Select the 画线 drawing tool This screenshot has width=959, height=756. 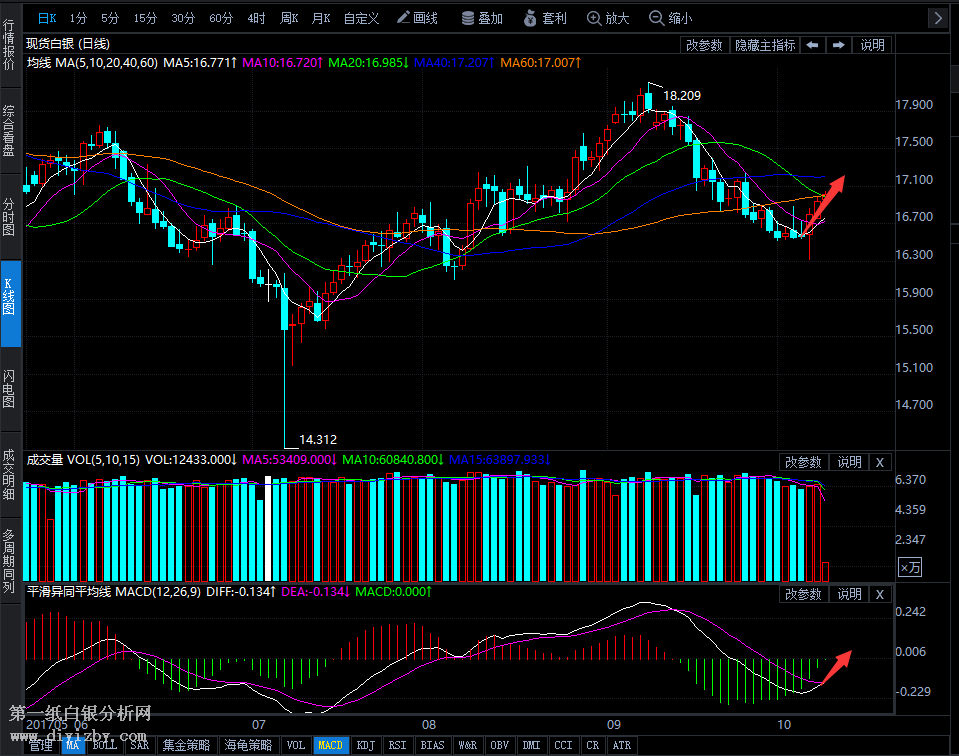pos(416,18)
